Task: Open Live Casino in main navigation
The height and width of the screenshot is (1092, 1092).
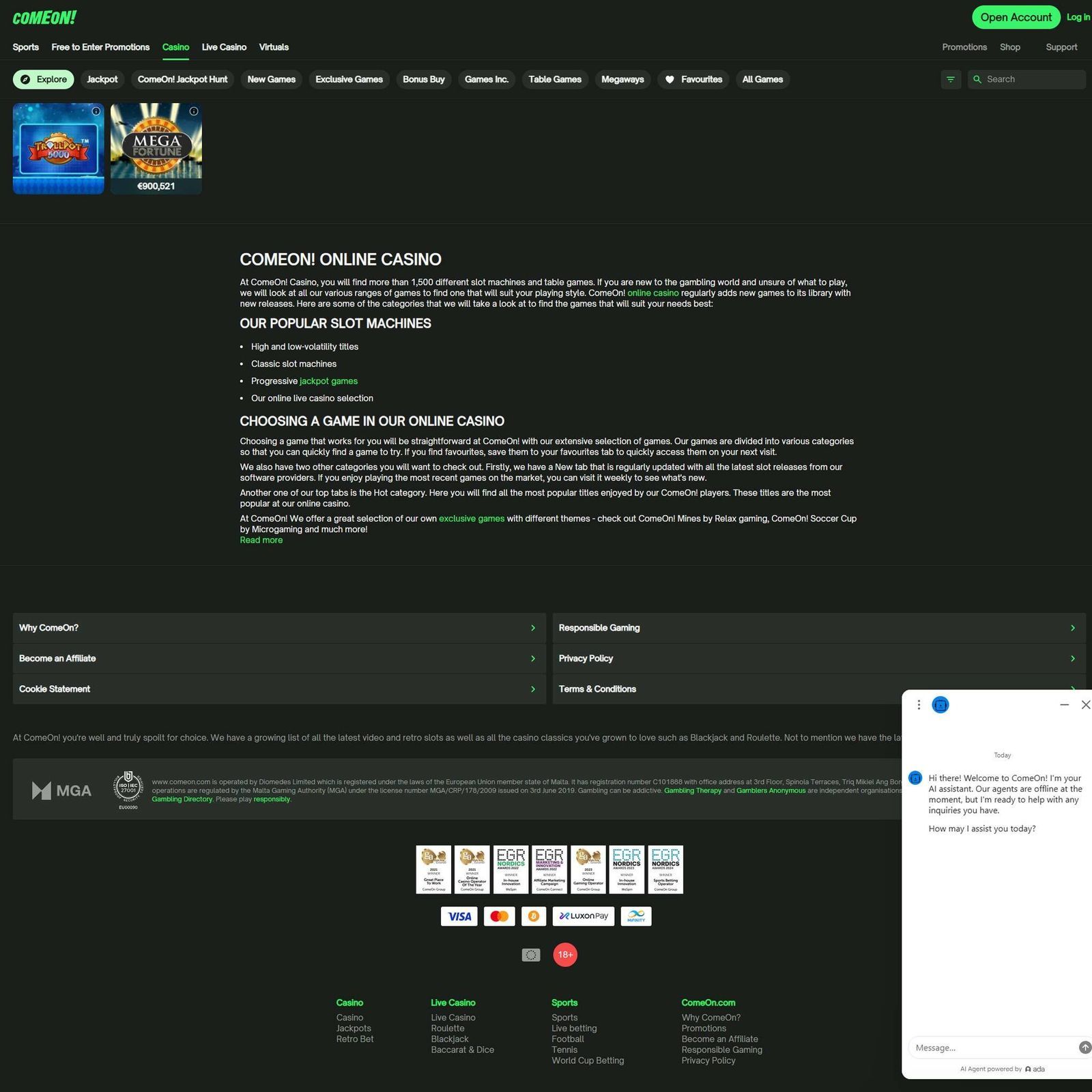Action: tap(224, 47)
